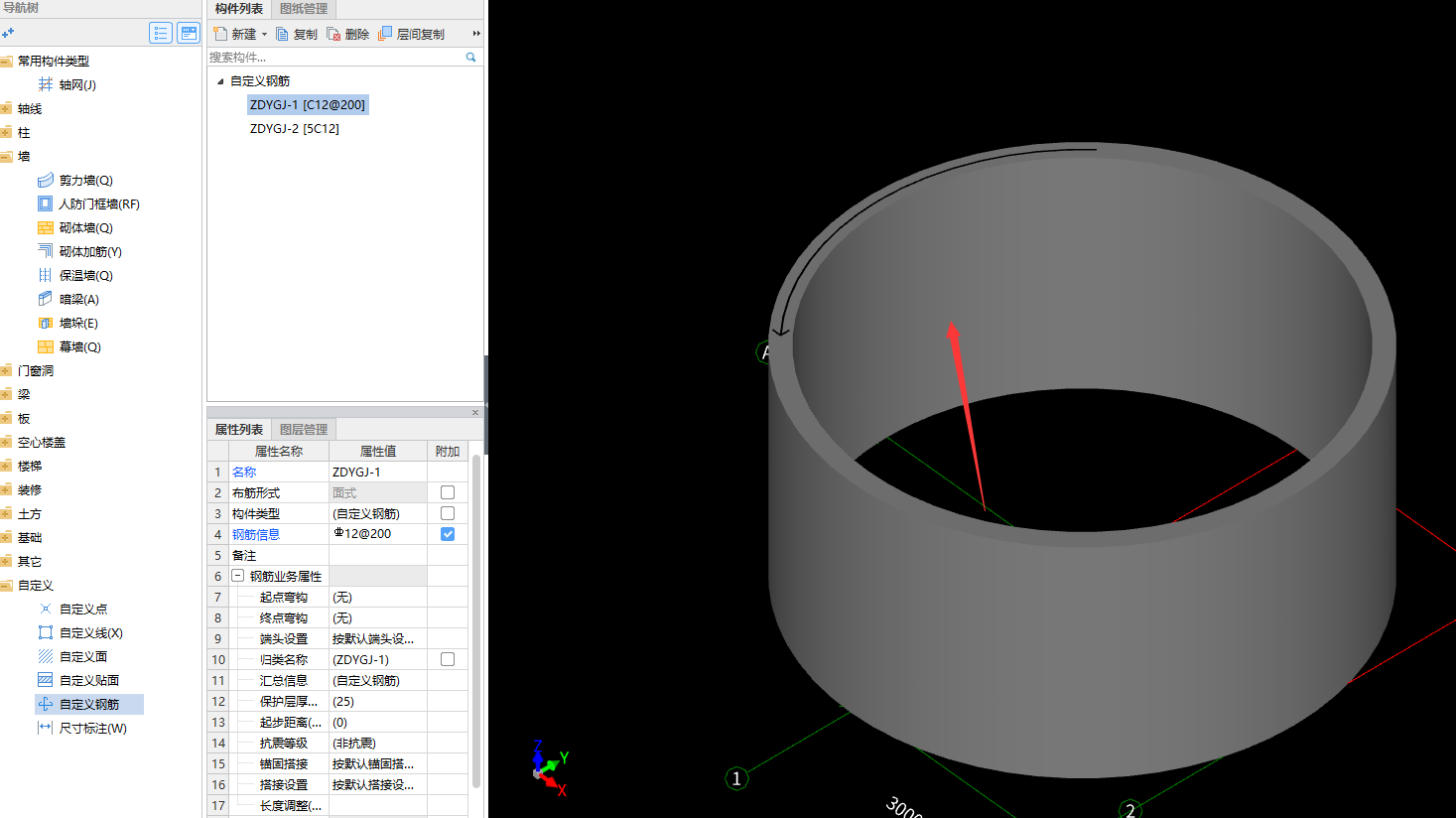The width and height of the screenshot is (1456, 818).
Task: Toggle 附加 checkbox for 构件类型 row
Action: click(x=448, y=513)
